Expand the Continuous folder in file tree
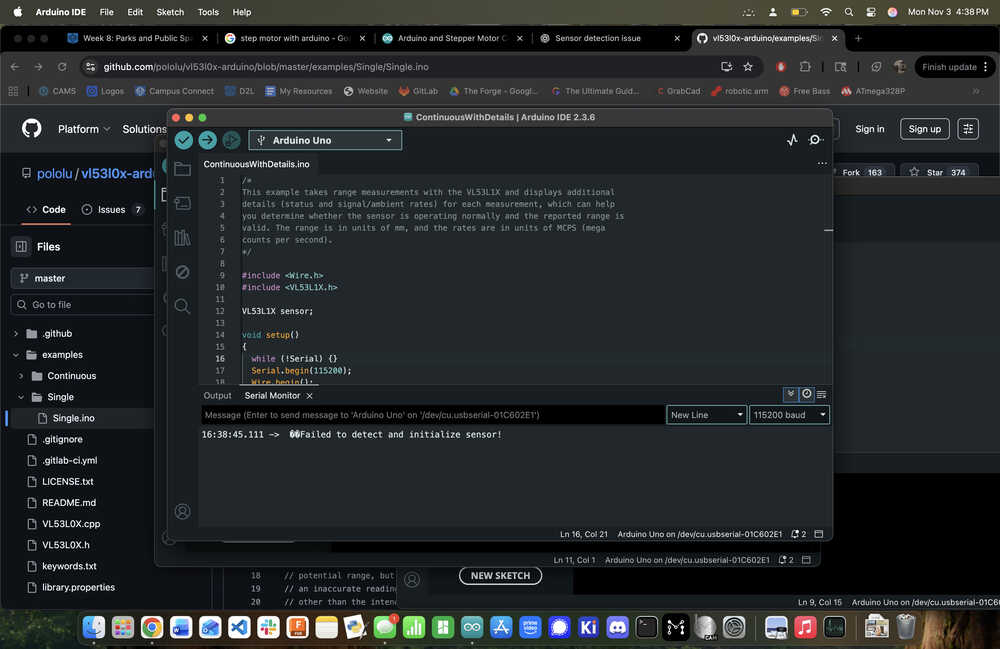 click(22, 376)
